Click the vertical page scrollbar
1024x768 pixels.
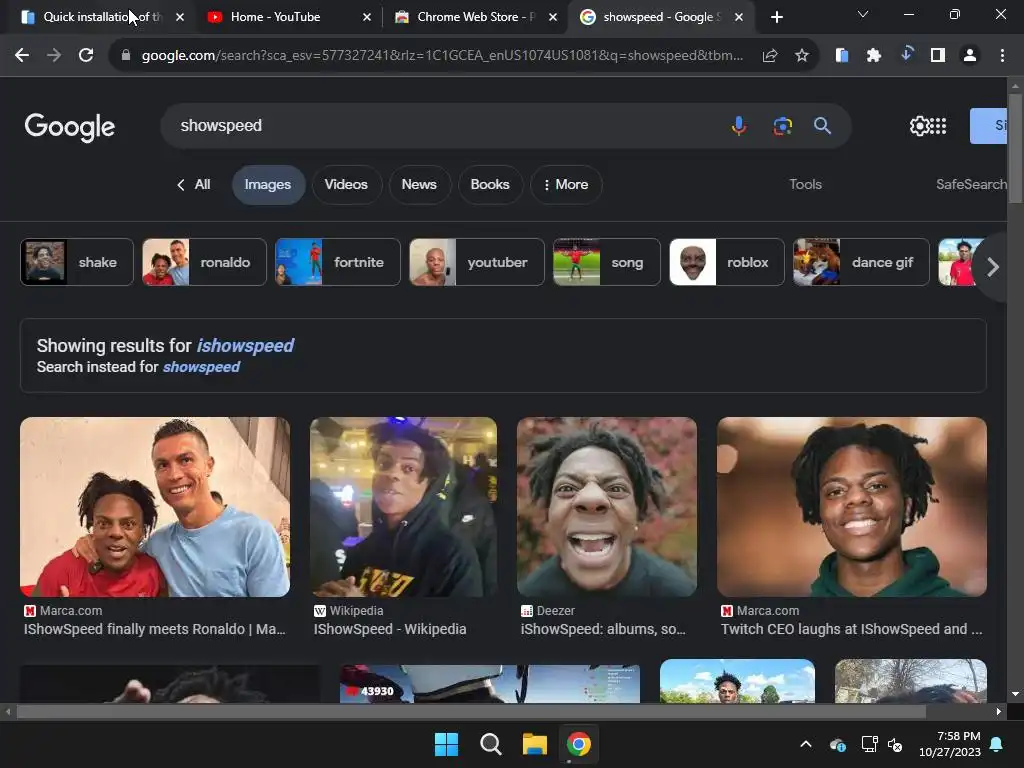coord(1015,150)
